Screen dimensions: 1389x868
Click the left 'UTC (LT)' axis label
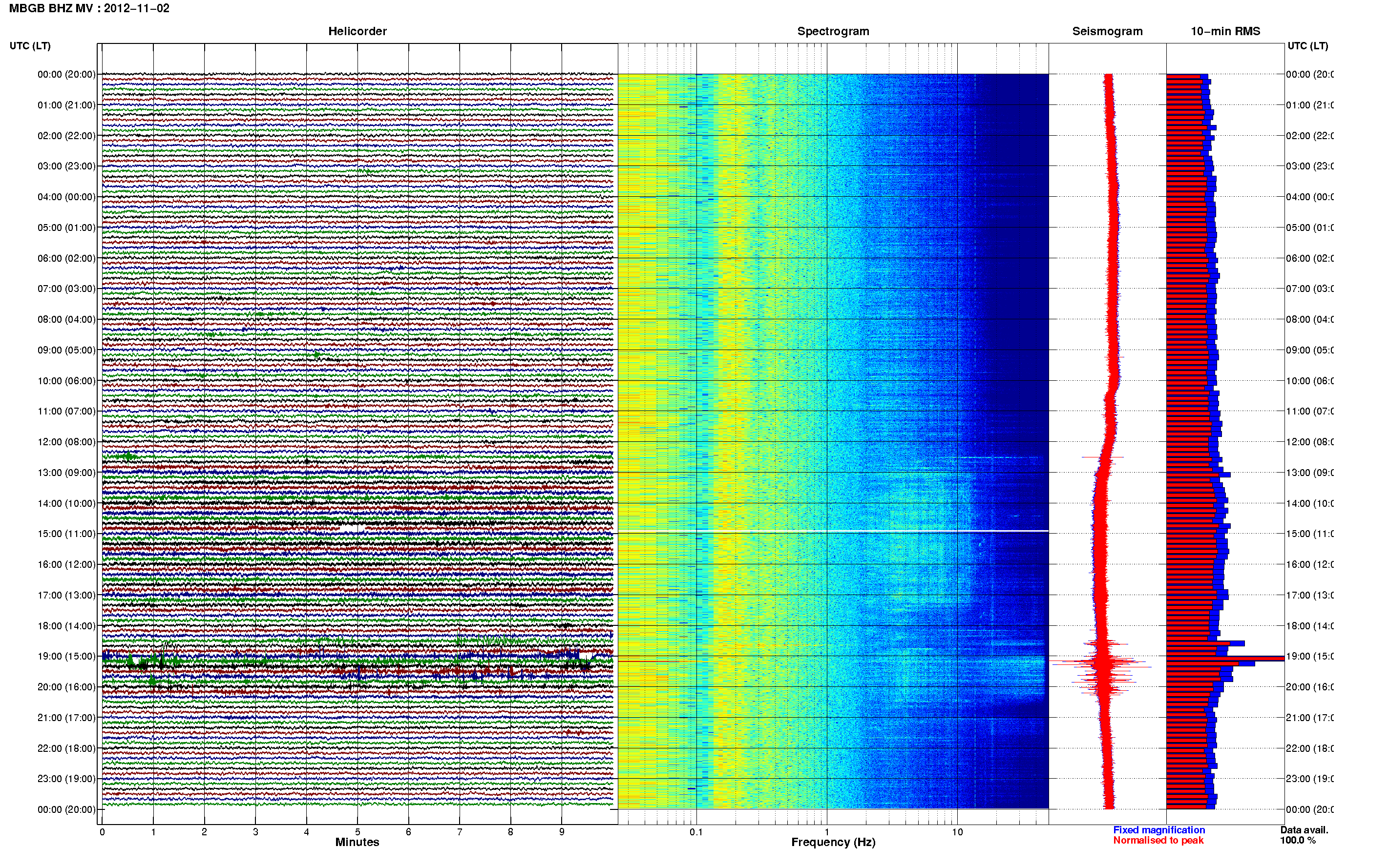[x=30, y=45]
